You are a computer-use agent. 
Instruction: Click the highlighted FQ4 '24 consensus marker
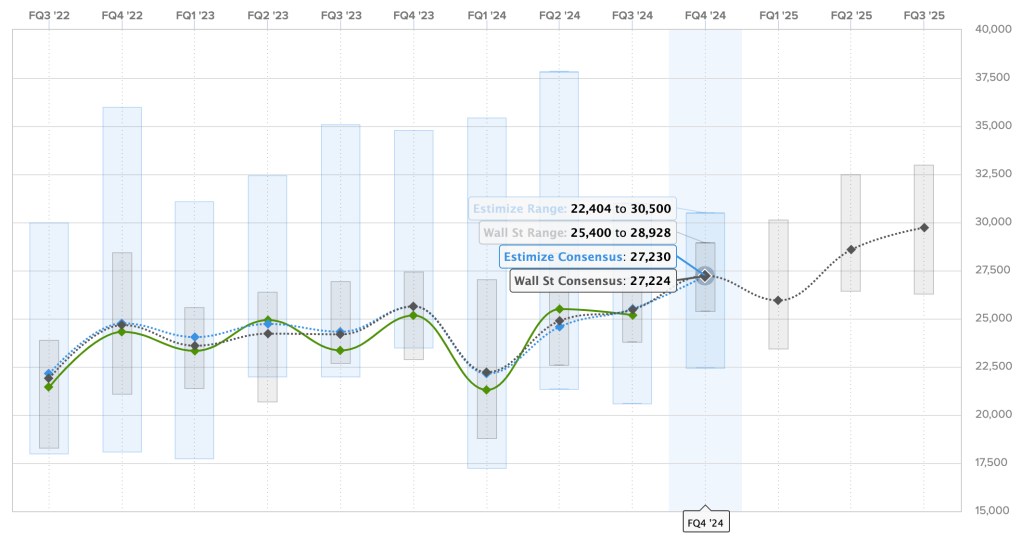(705, 275)
